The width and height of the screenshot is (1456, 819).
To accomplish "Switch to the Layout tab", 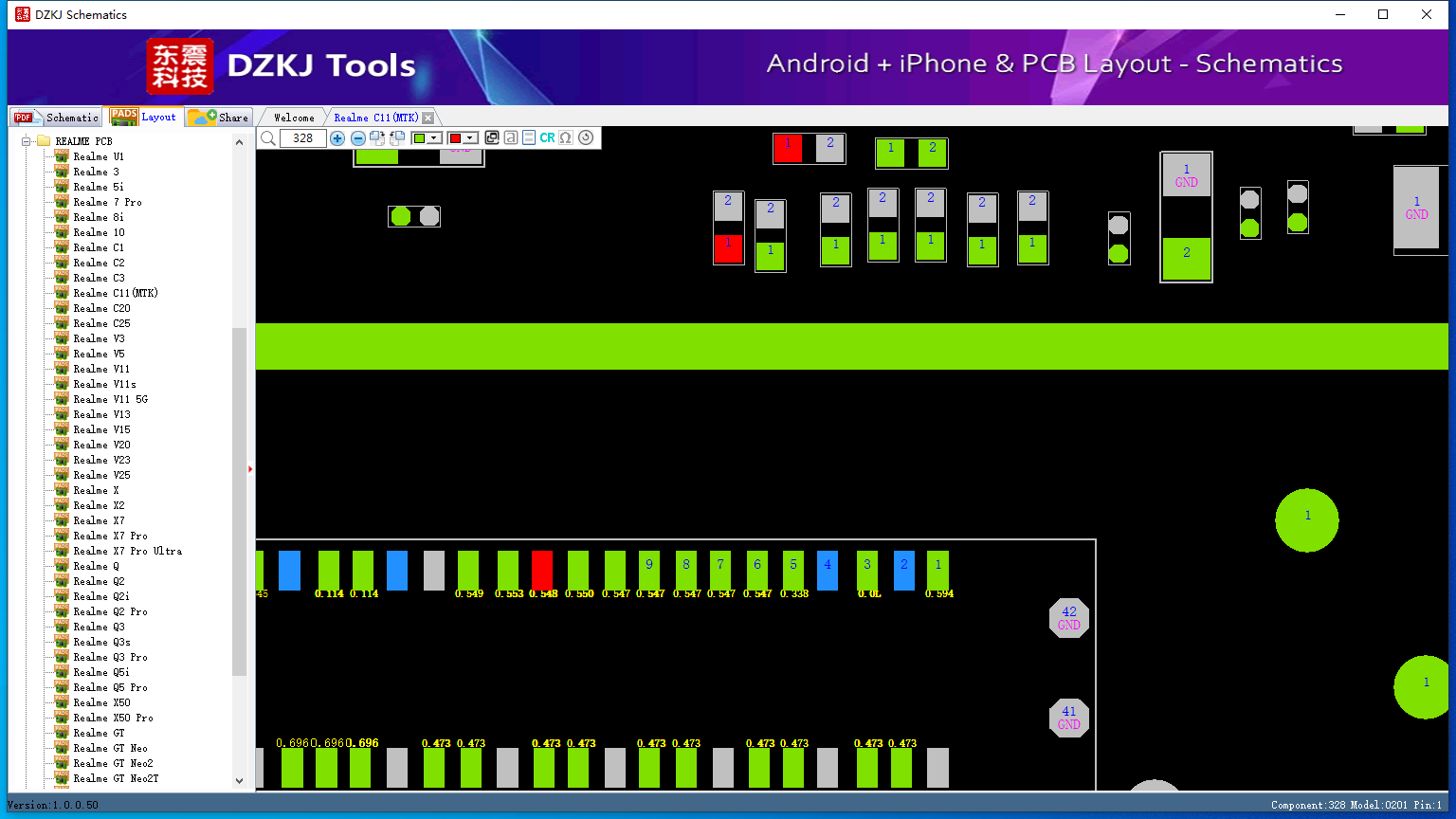I will coord(143,117).
